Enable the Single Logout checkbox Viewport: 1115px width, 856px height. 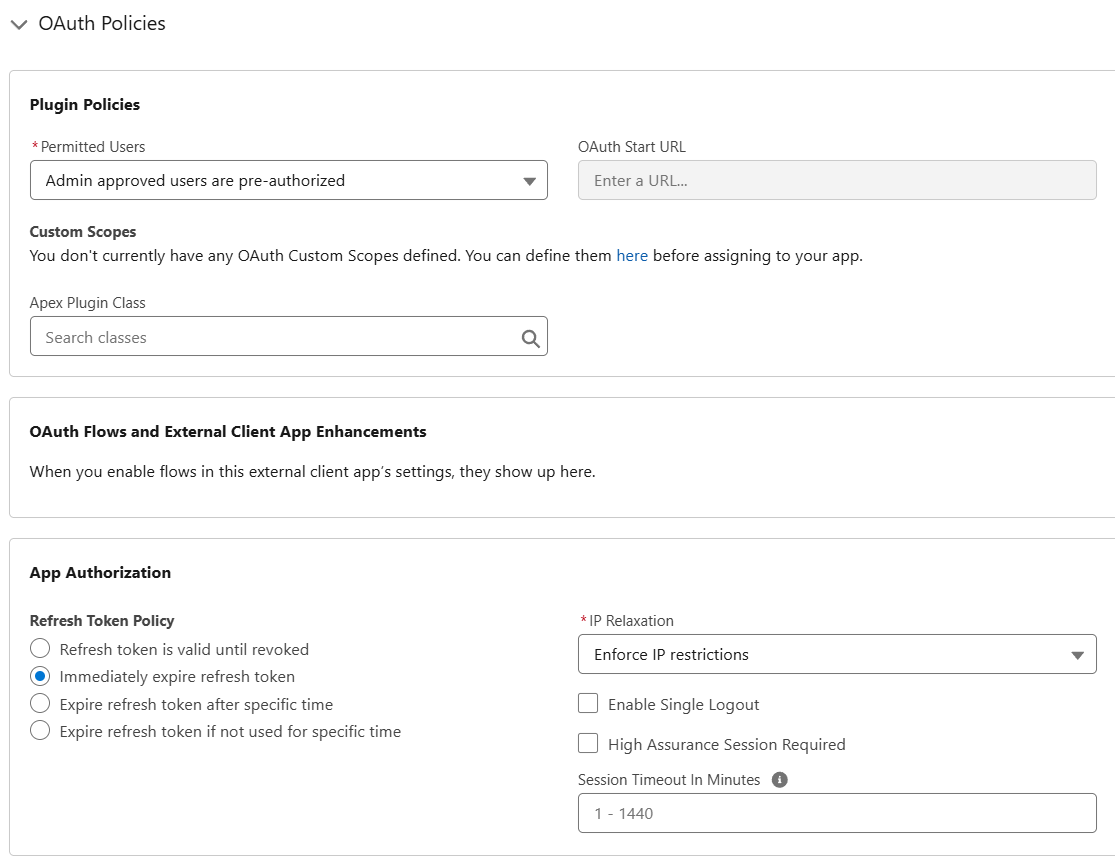click(x=588, y=703)
